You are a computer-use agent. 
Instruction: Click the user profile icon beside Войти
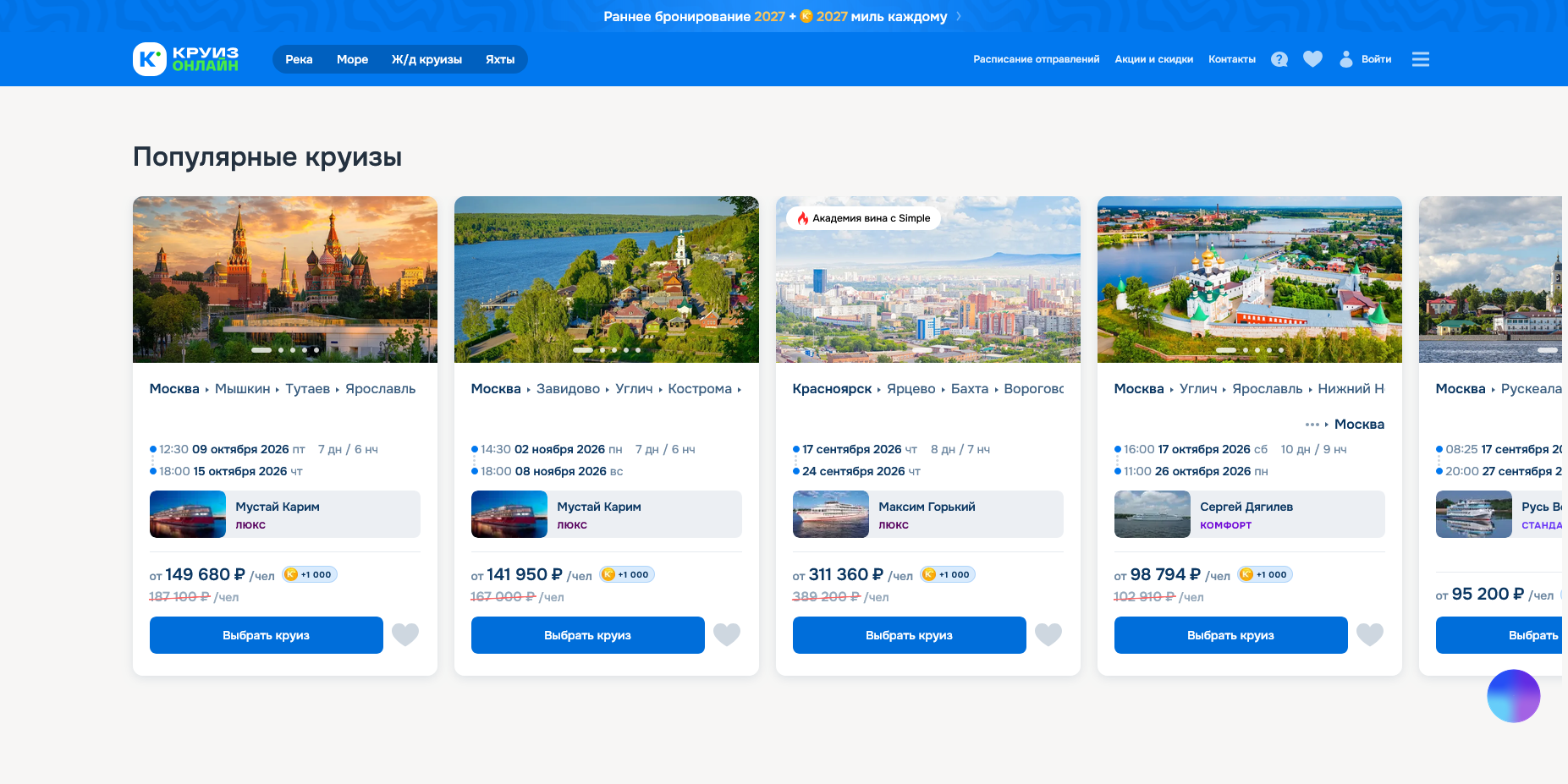(x=1346, y=59)
